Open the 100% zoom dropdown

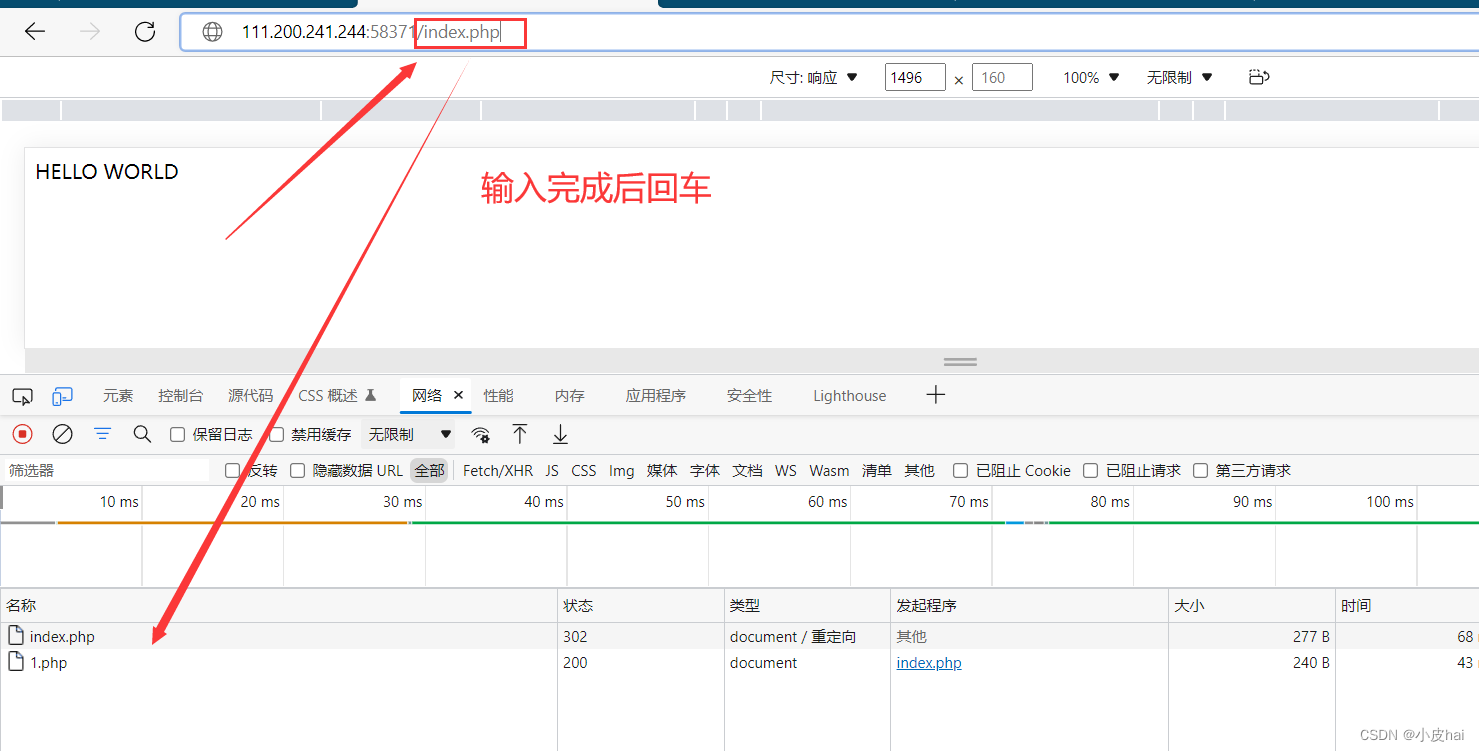(x=1091, y=77)
